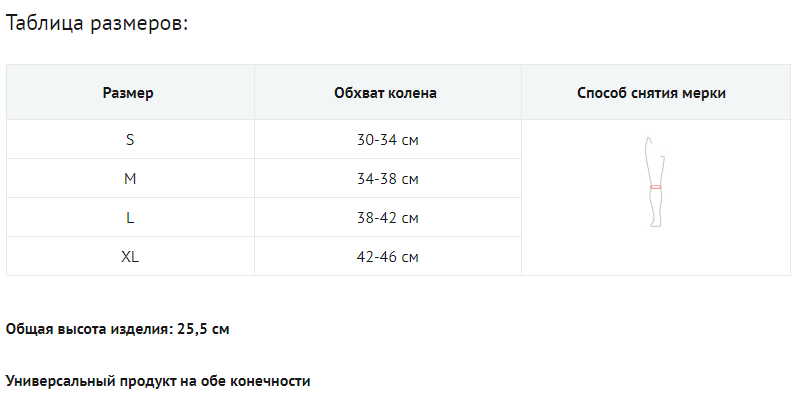The height and width of the screenshot is (418, 802).
Task: Click the red knee measurement band
Action: tap(655, 187)
